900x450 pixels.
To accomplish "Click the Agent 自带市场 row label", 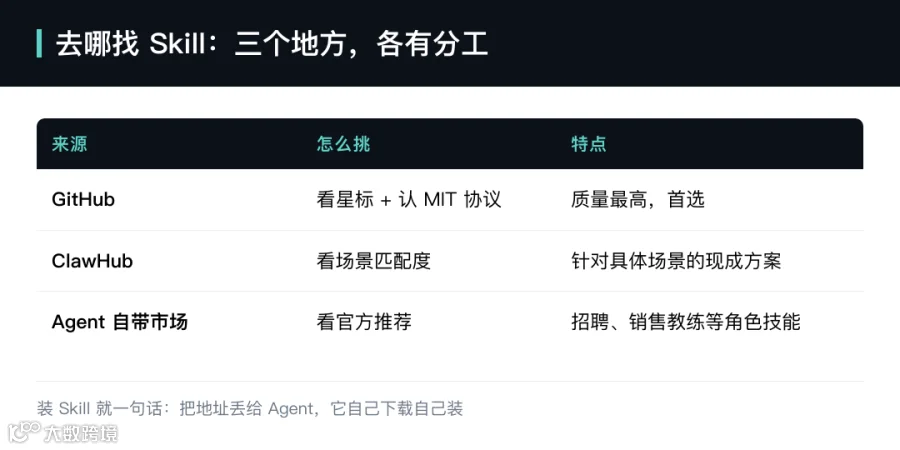I will tap(119, 322).
